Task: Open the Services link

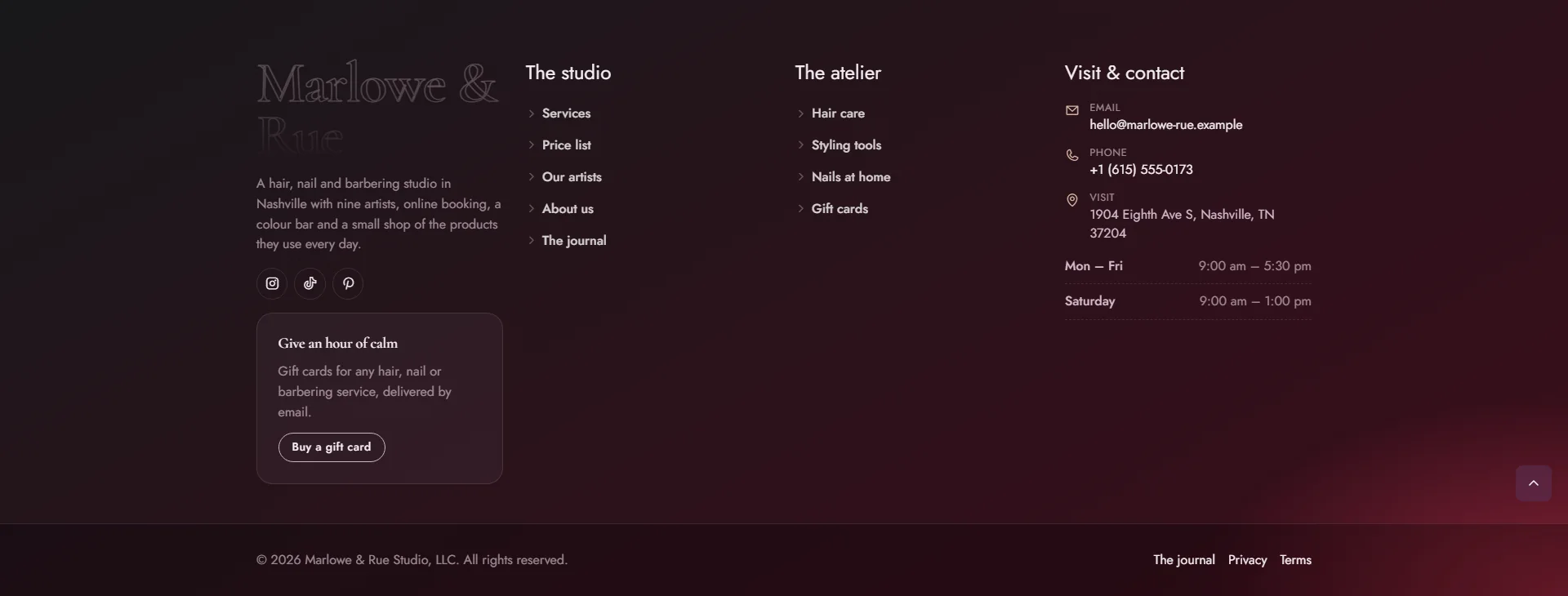Action: [566, 113]
